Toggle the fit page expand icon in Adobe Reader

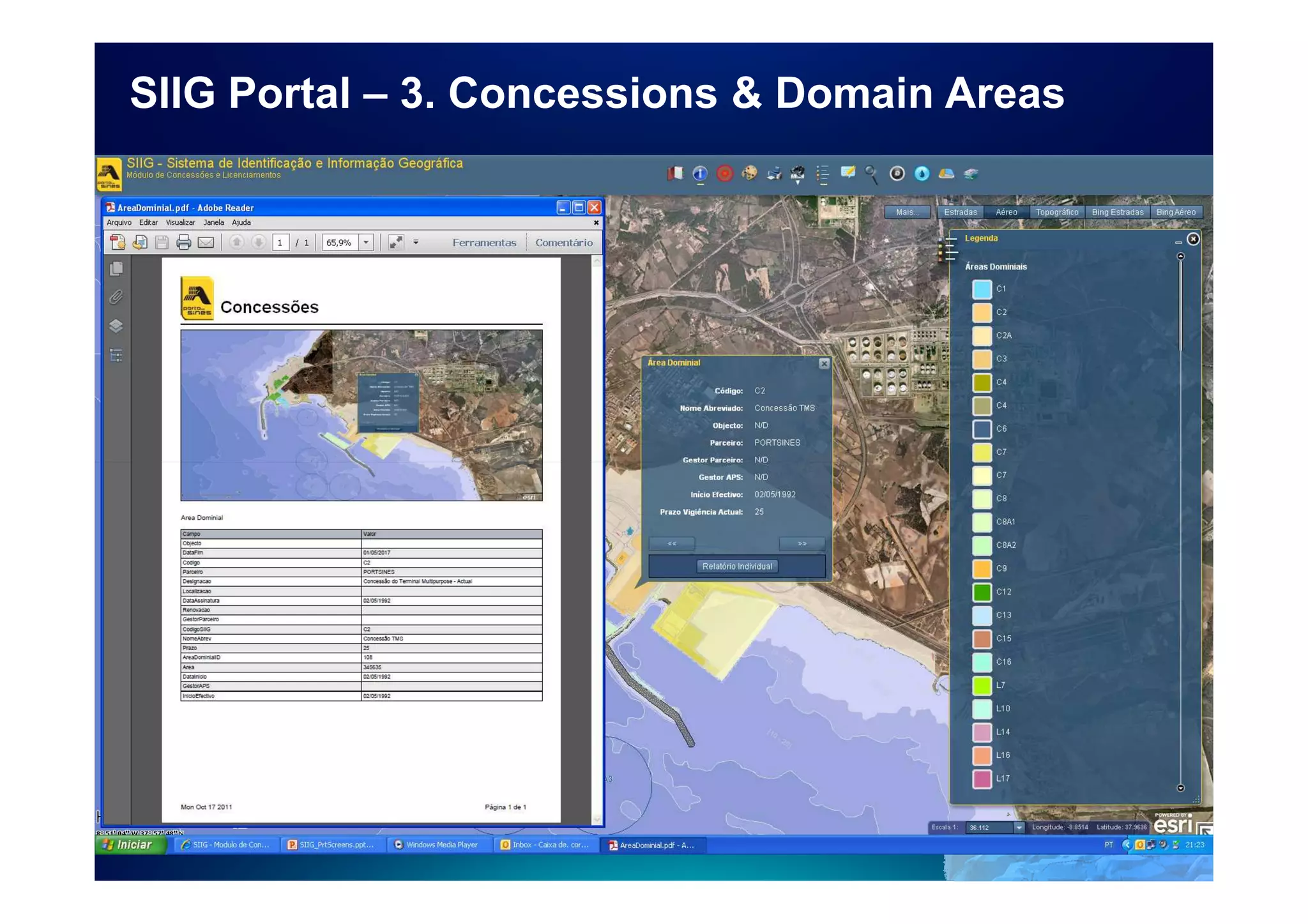click(396, 243)
